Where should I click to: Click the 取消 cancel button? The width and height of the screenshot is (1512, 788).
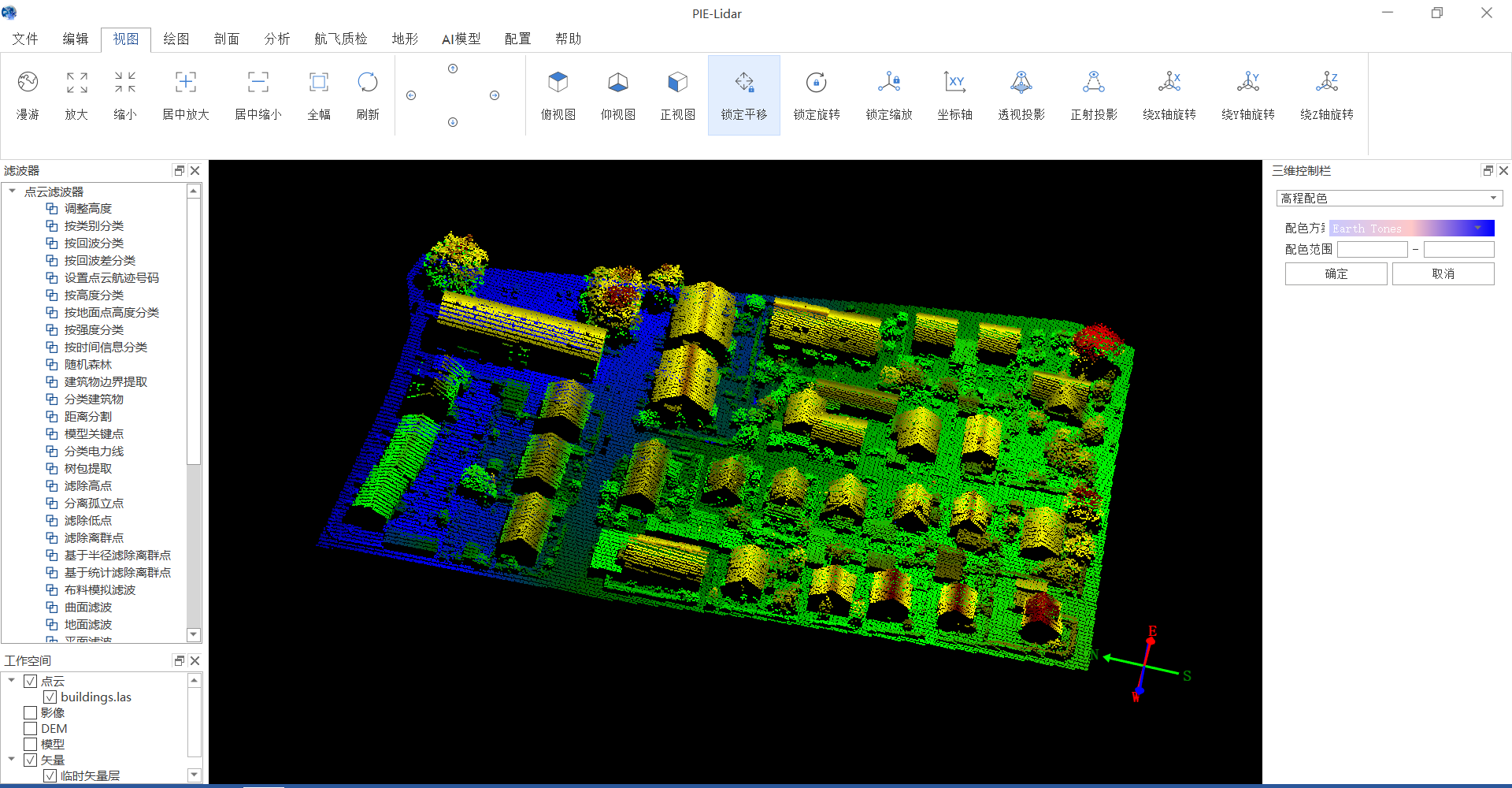point(1443,273)
